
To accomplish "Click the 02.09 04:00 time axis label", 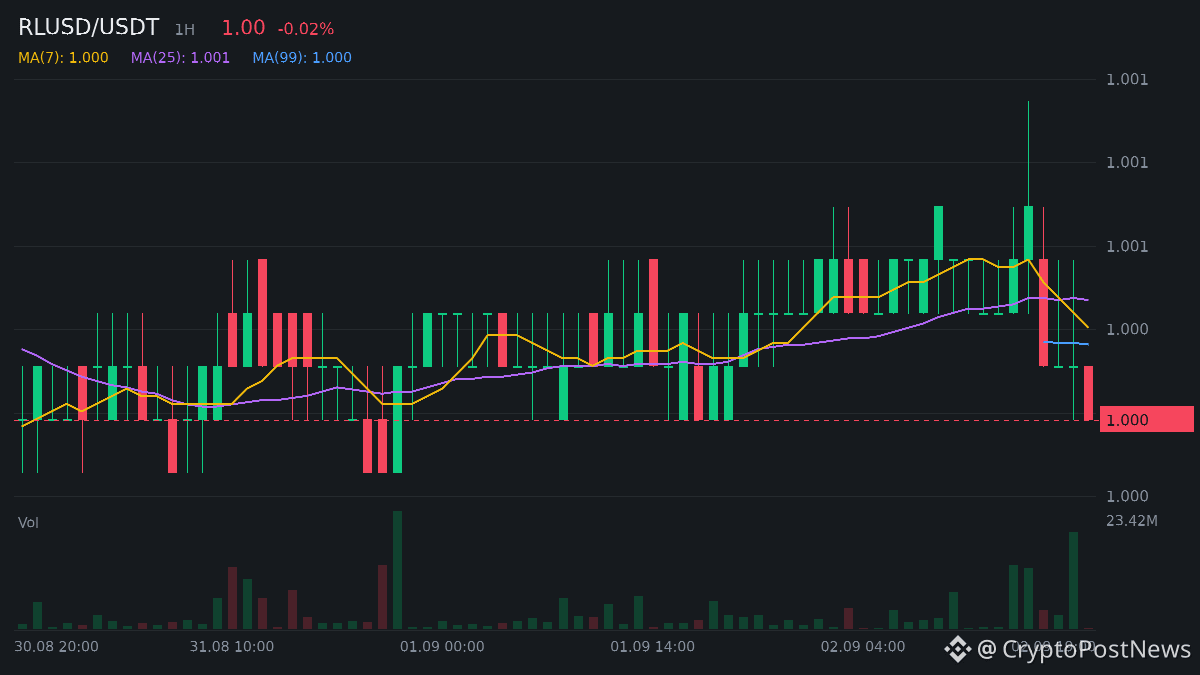I will click(863, 647).
